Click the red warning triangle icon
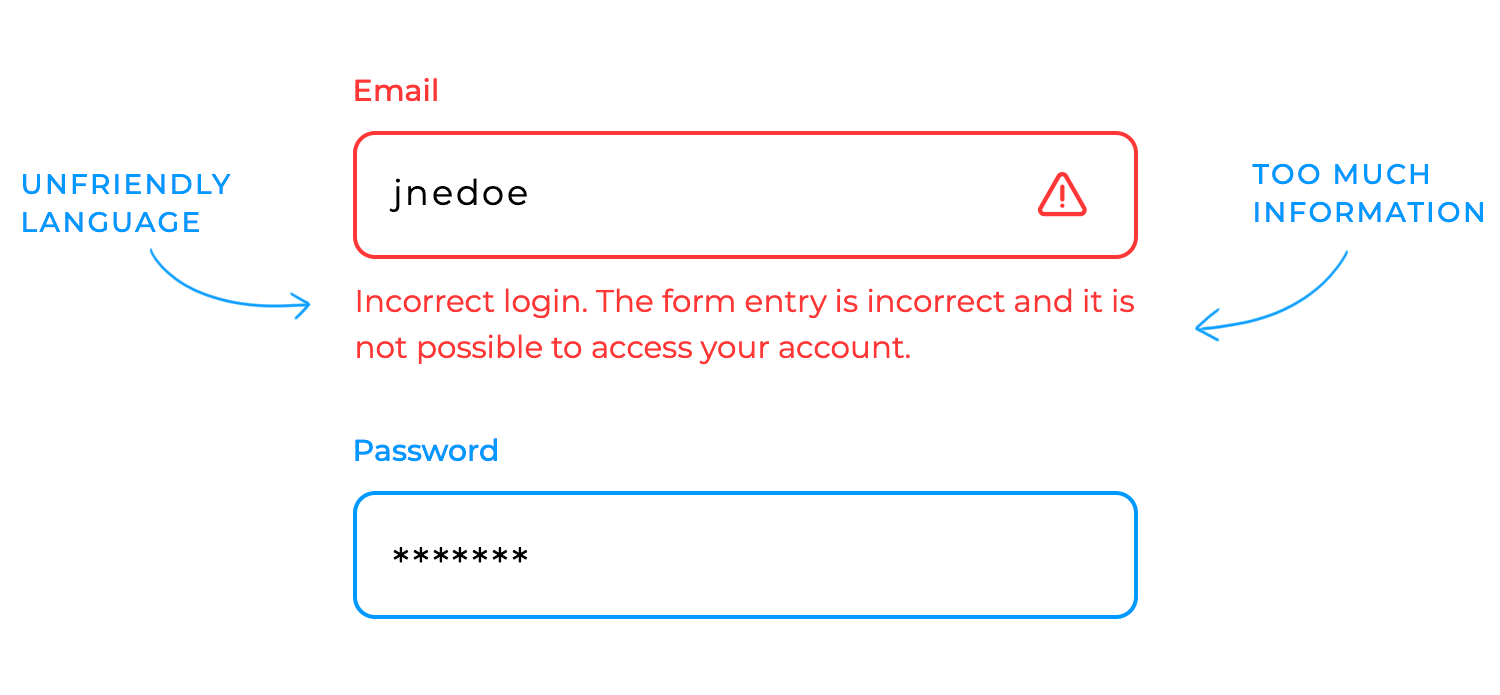The image size is (1500, 695). (x=1062, y=194)
